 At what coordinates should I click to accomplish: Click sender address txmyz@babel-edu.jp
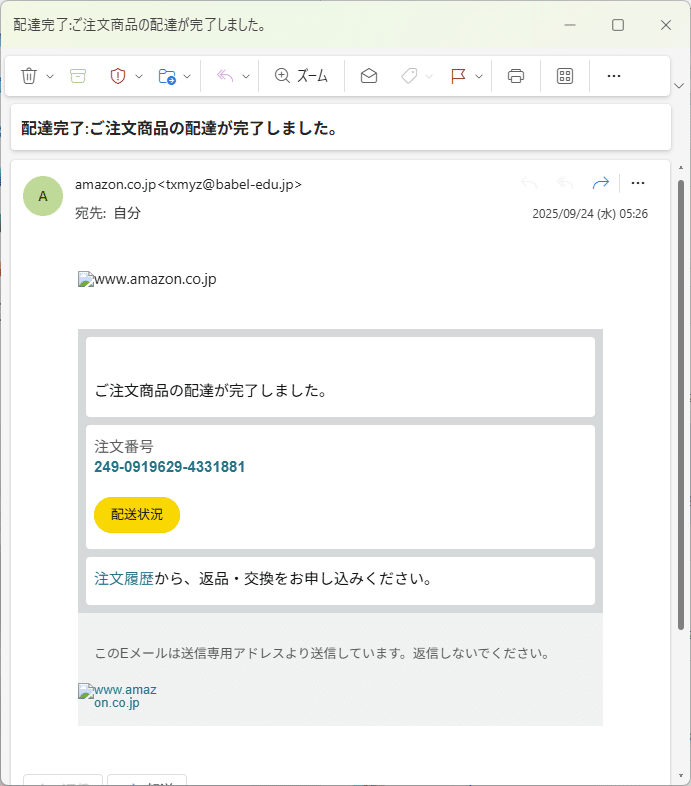click(230, 184)
